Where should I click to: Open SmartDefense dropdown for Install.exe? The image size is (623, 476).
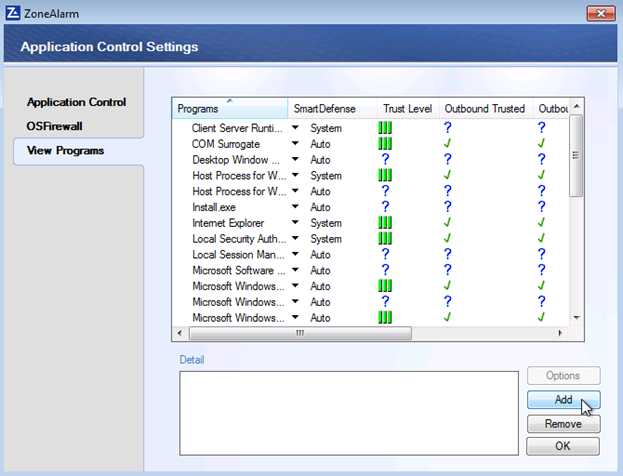[295, 207]
